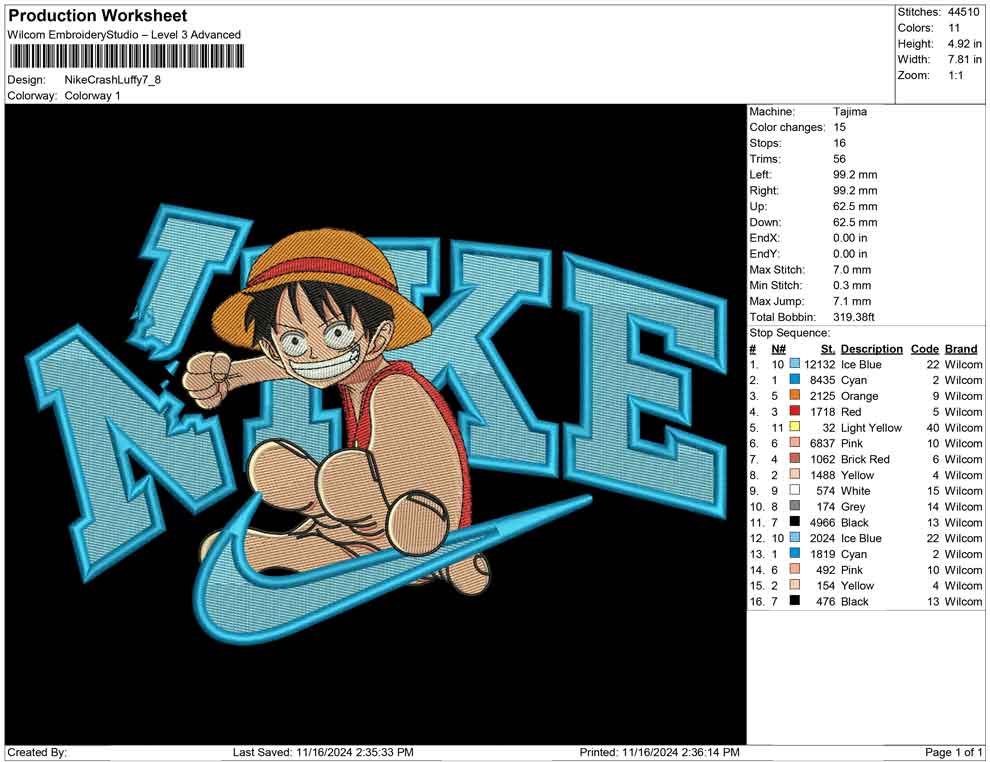Click the stitch count "154" in row 15
The width and height of the screenshot is (990, 762).
pos(825,585)
